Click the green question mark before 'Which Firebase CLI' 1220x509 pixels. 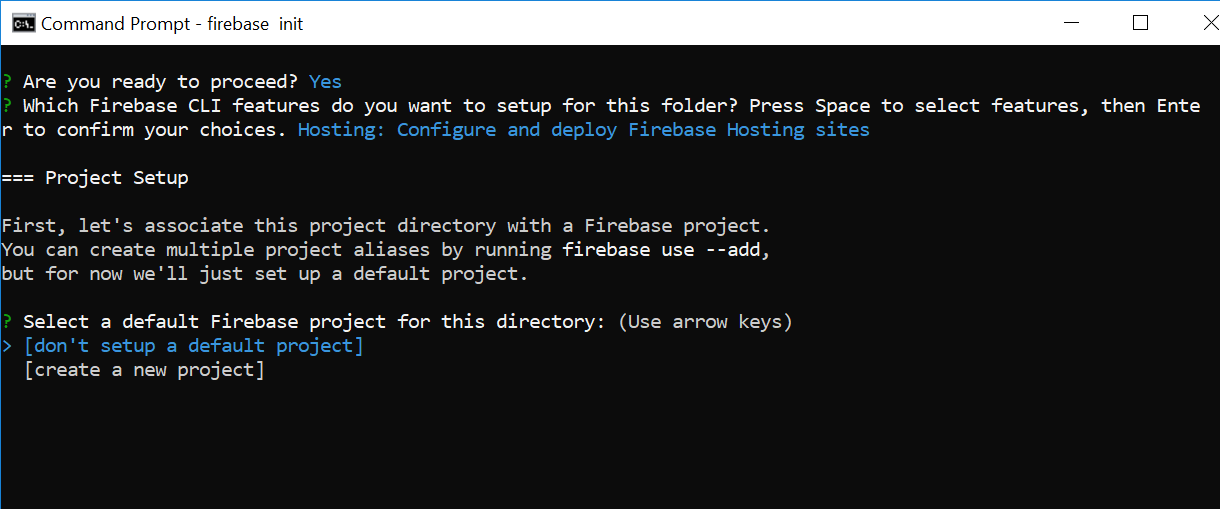coord(7,106)
